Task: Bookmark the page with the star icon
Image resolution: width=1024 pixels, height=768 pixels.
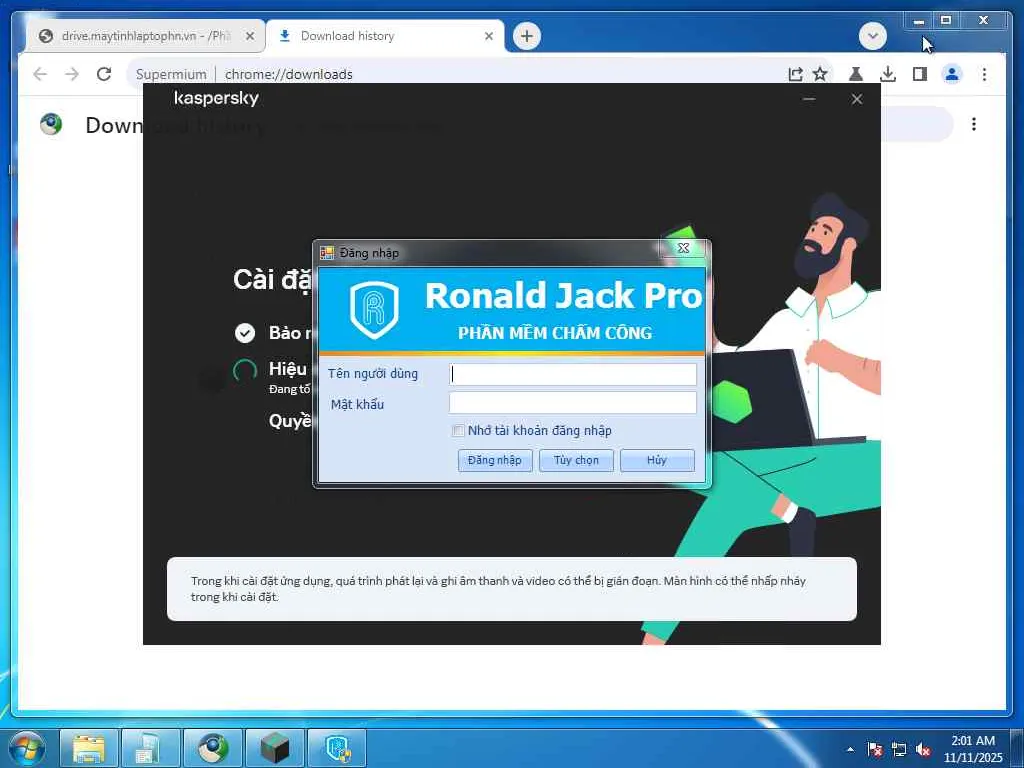Action: coord(820,74)
